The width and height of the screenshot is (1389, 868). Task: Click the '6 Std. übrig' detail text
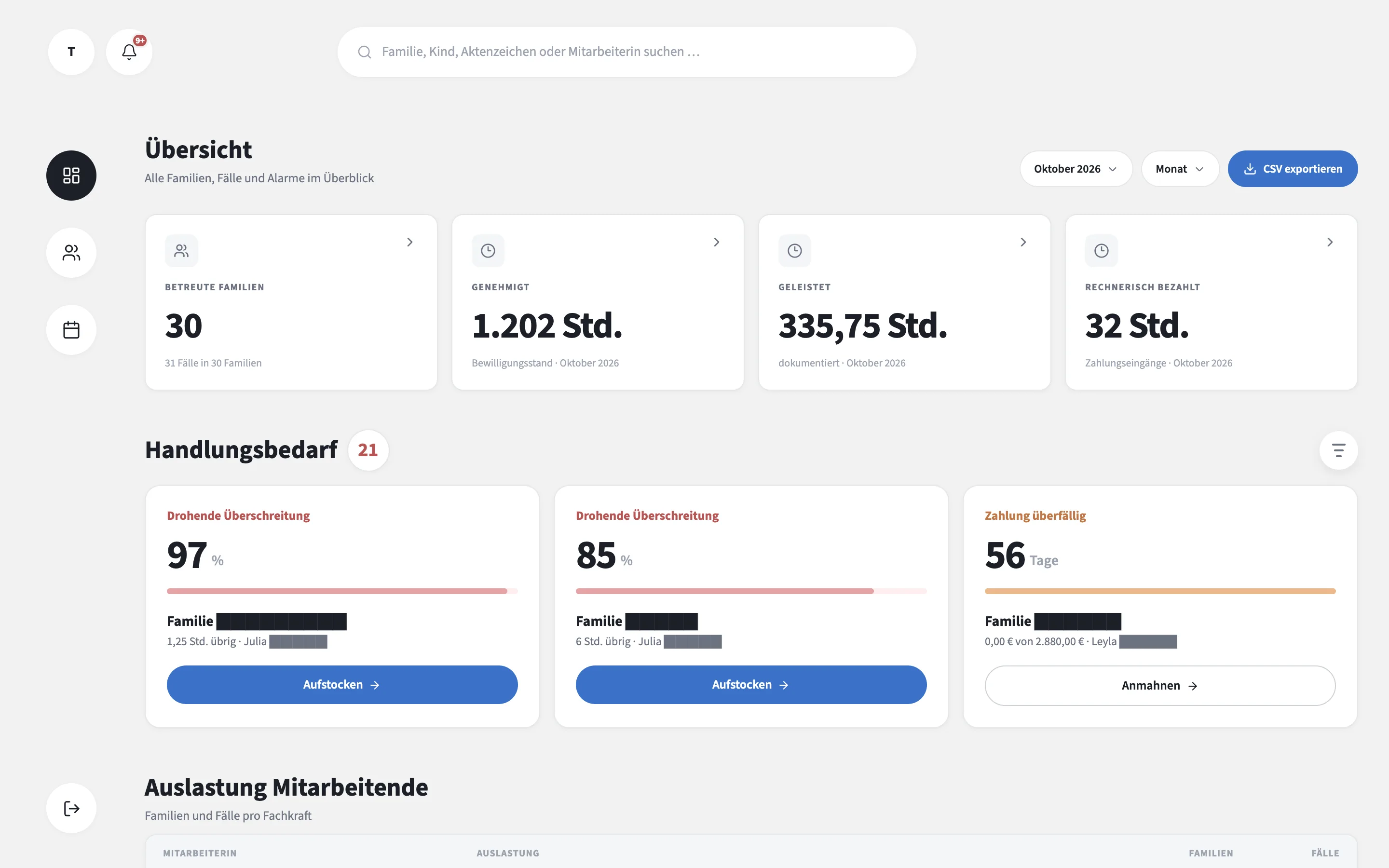[603, 641]
